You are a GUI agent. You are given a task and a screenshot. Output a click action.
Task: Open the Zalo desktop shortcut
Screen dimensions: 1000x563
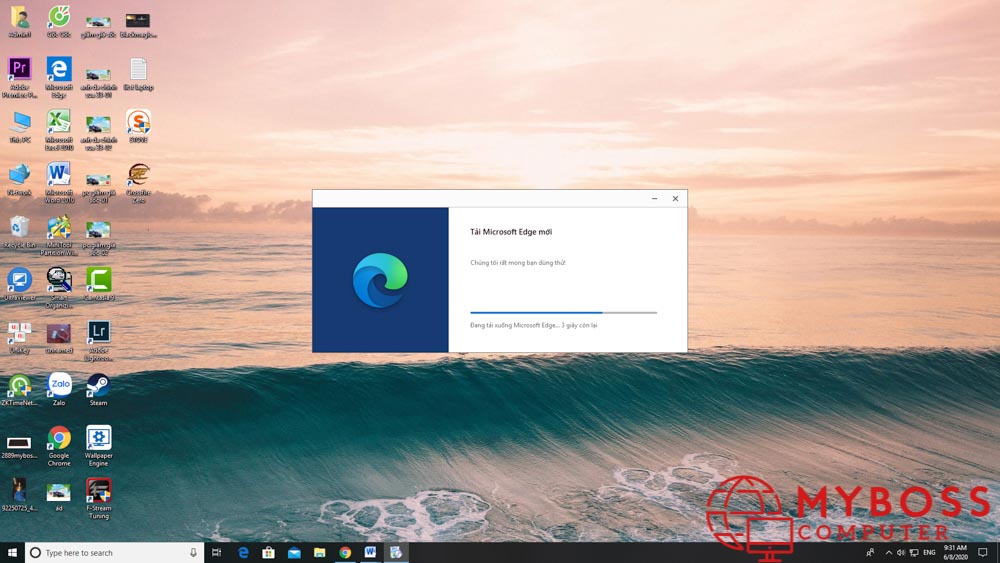pyautogui.click(x=59, y=385)
